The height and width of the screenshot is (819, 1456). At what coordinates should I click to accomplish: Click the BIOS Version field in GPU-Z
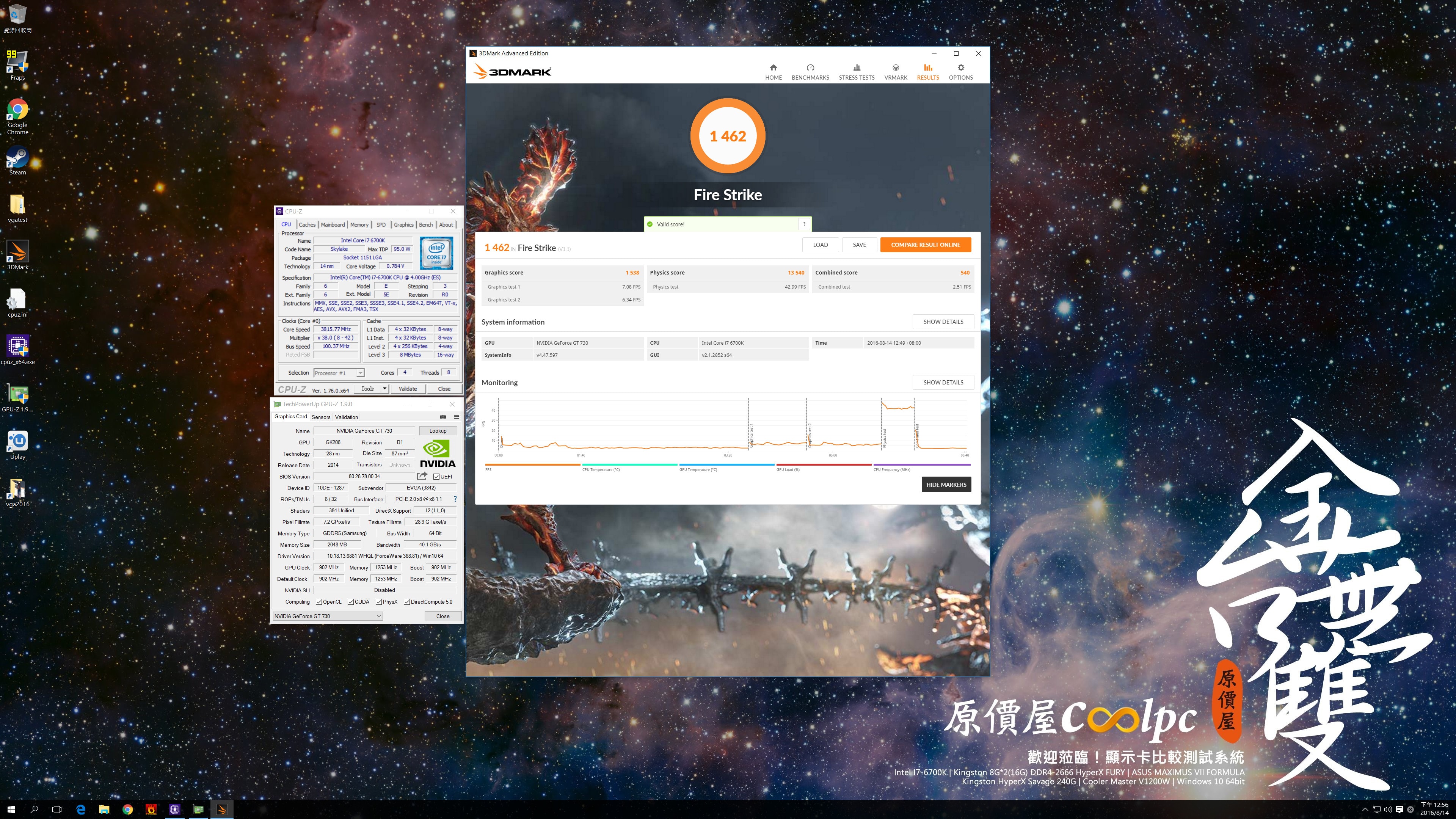[364, 477]
